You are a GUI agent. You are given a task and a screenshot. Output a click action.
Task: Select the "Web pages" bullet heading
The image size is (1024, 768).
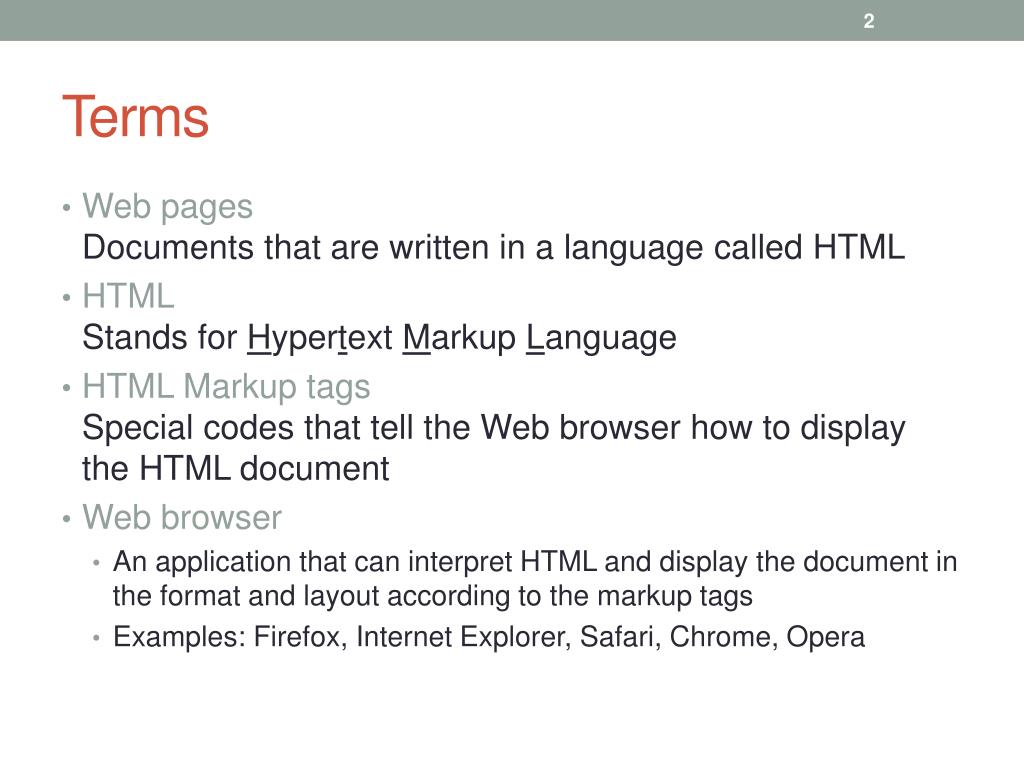[167, 207]
